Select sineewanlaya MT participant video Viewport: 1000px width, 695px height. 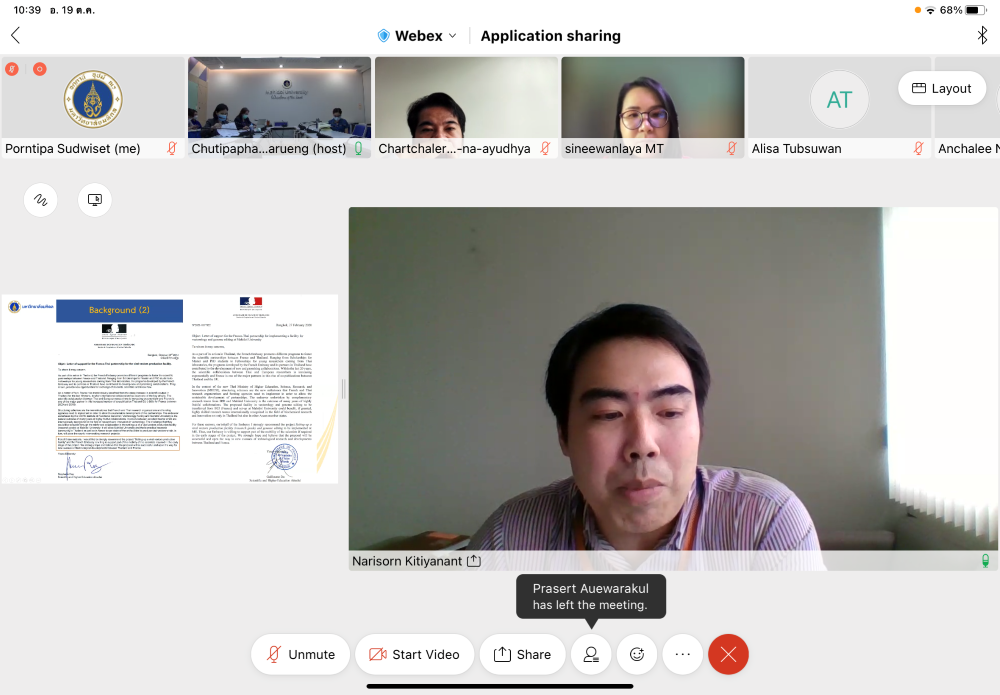653,107
